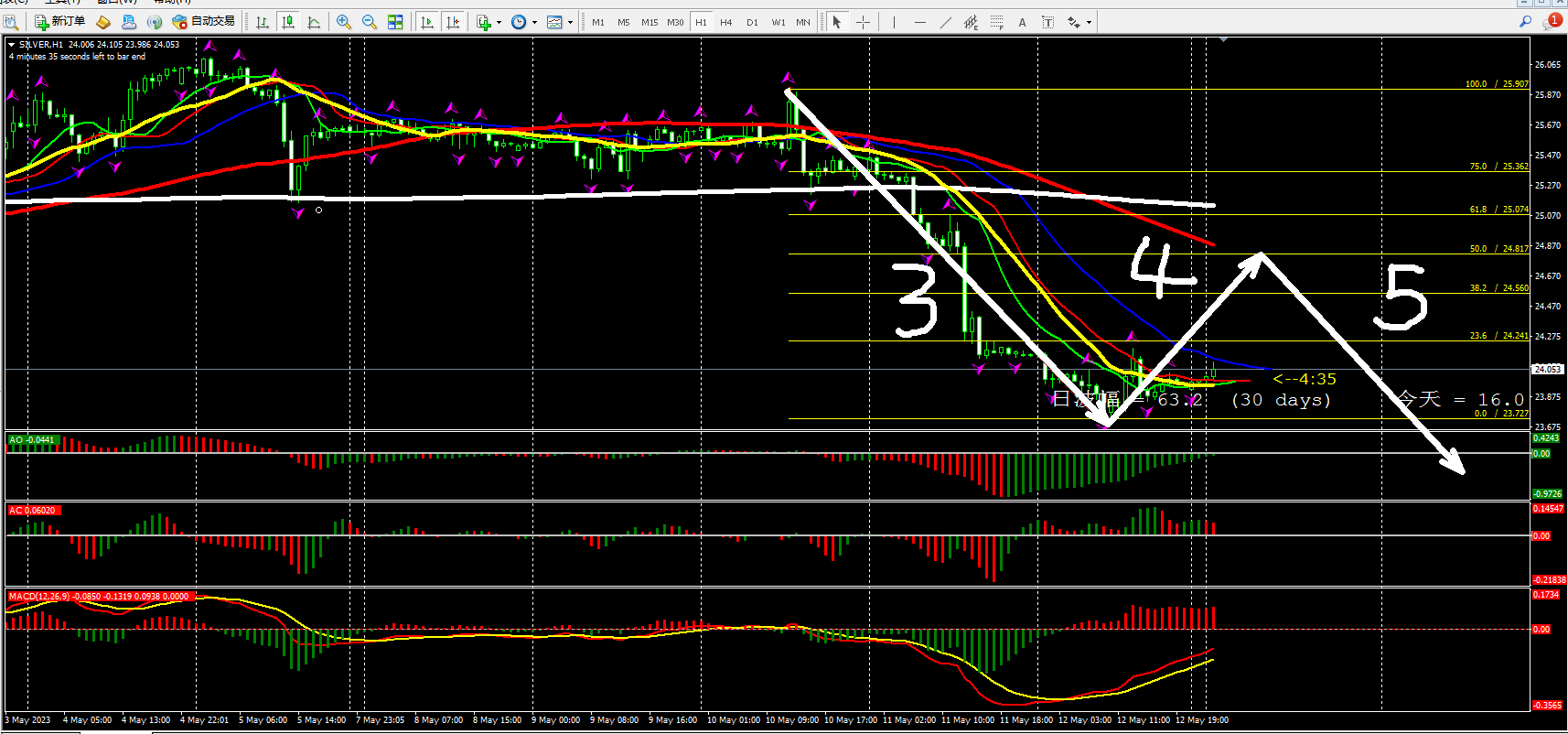Click the search magnifier at top right
This screenshot has height=734, width=1568.
[x=1525, y=22]
